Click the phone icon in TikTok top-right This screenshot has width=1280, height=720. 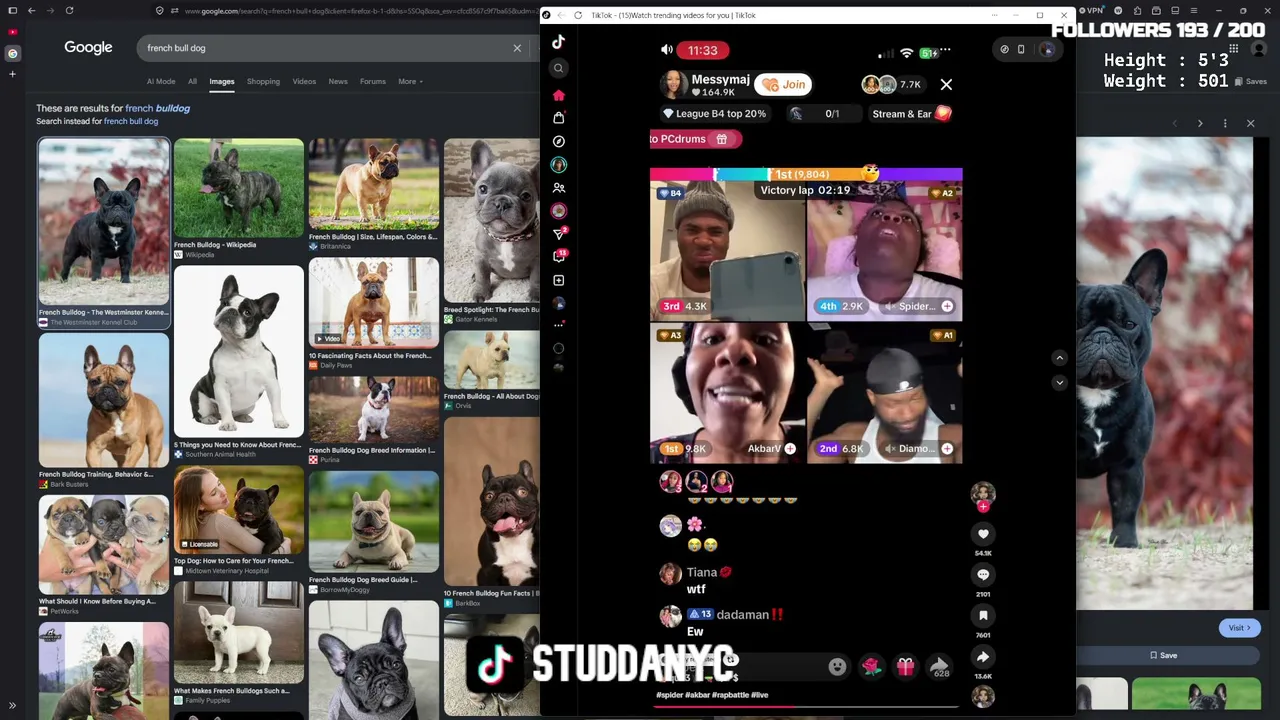(x=1021, y=49)
